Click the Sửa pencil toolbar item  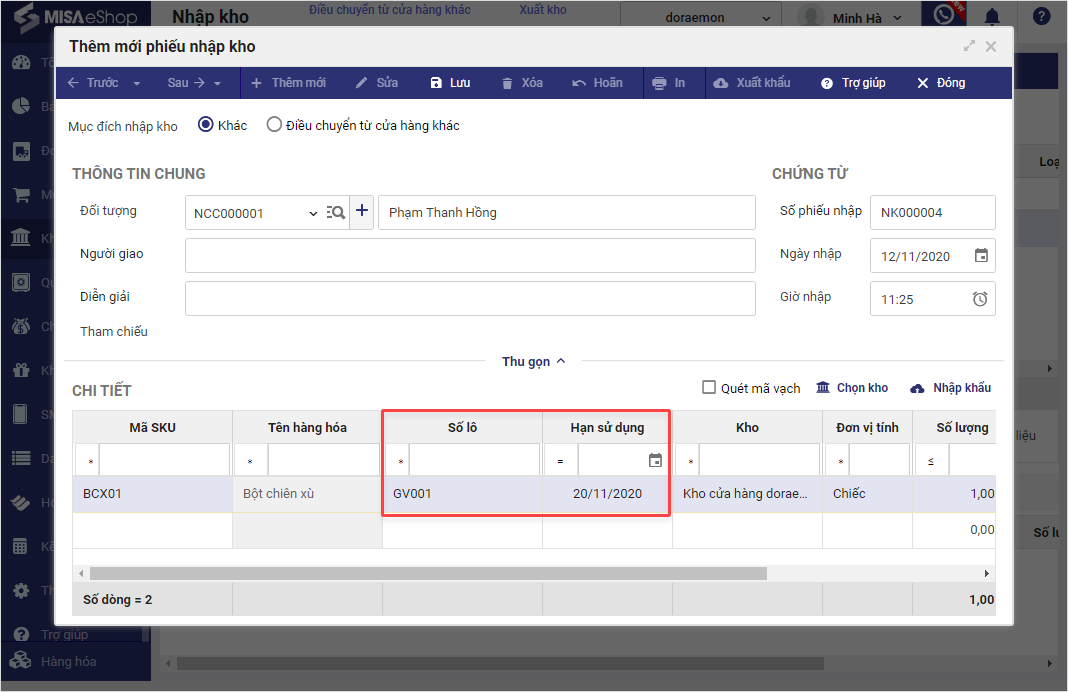tap(377, 83)
